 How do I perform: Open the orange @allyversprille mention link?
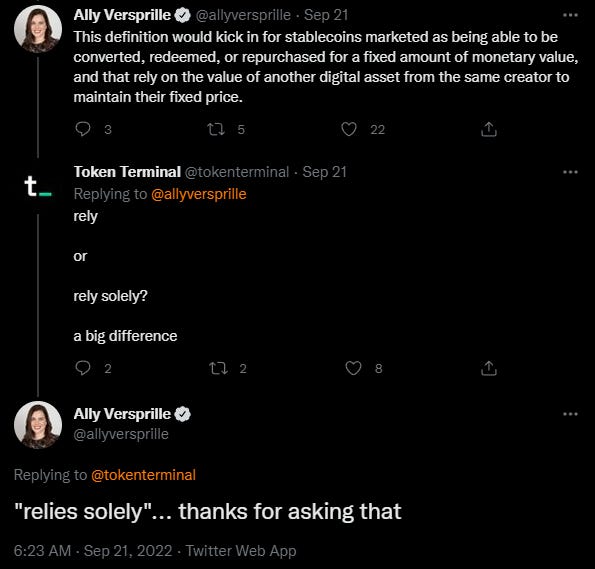199,194
